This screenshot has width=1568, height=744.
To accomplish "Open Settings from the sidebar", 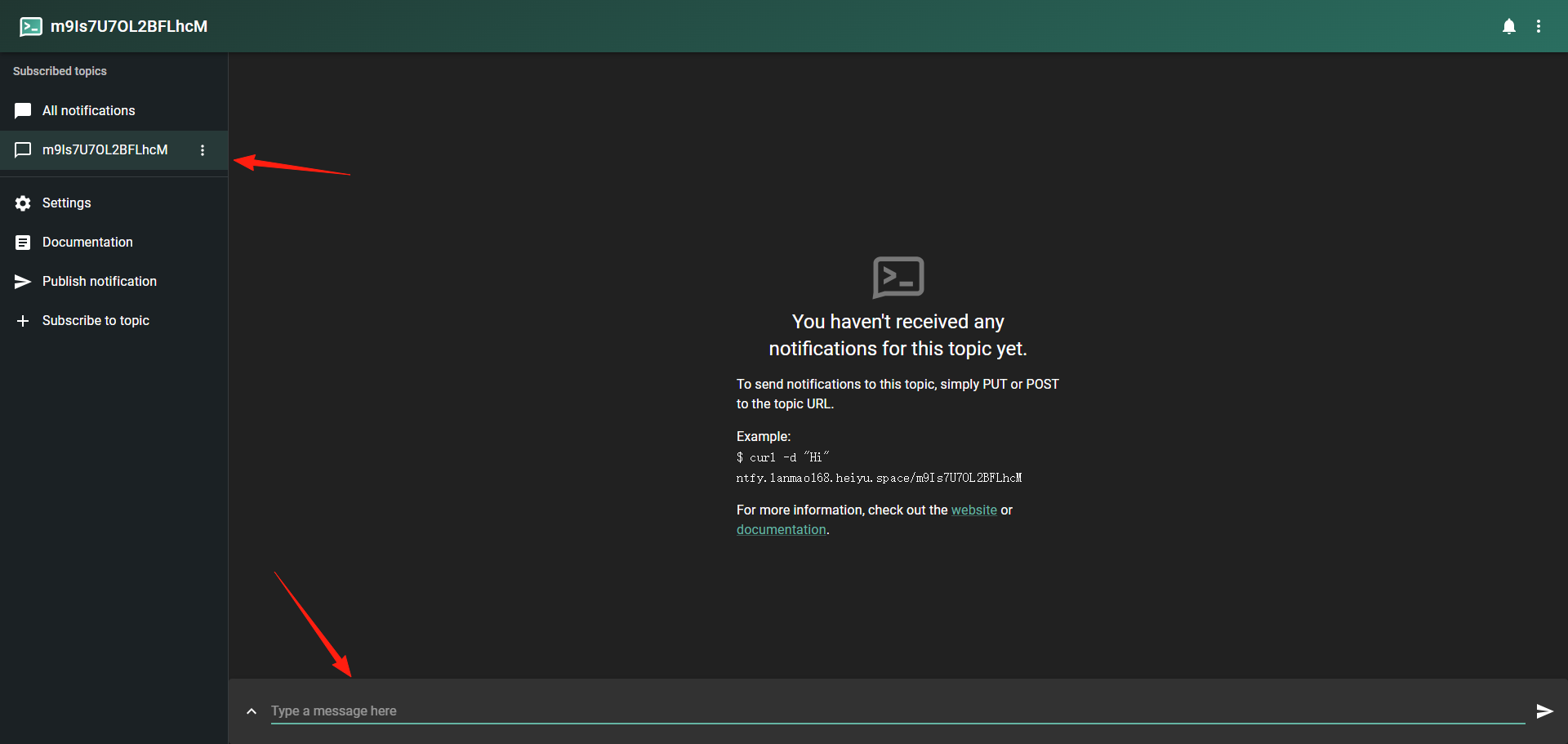I will (x=114, y=203).
